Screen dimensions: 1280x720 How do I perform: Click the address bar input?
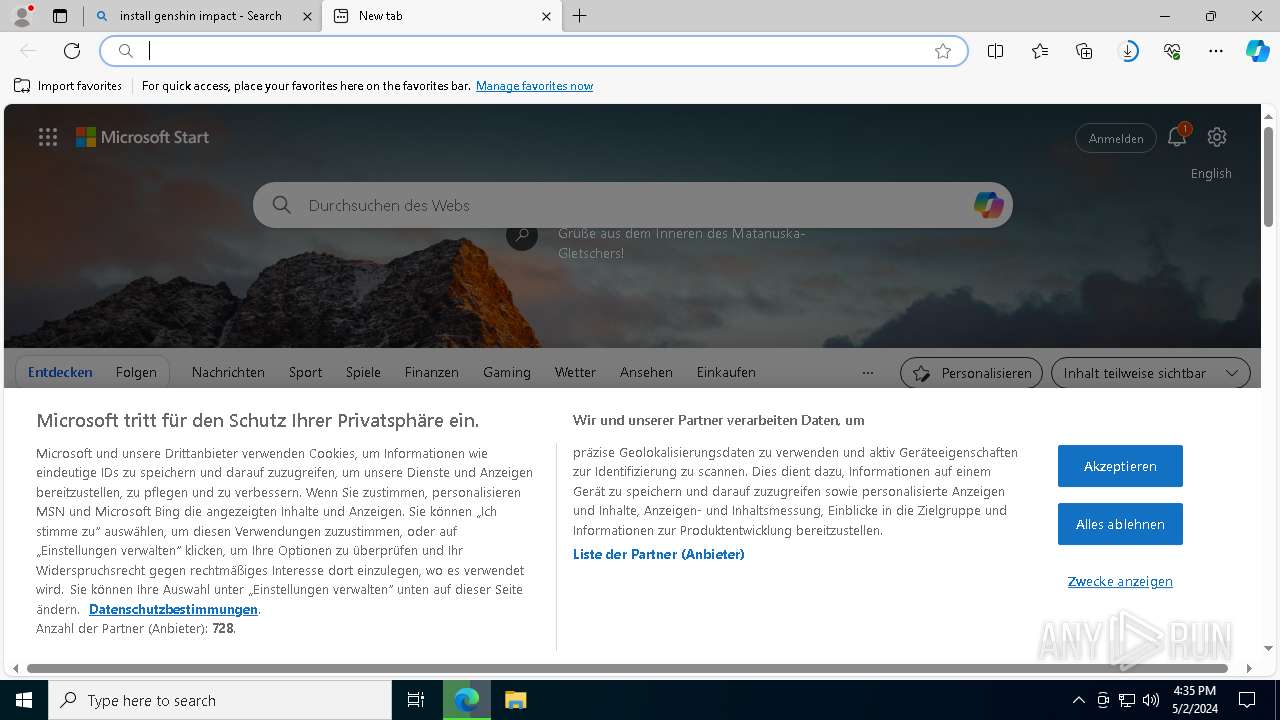point(535,51)
